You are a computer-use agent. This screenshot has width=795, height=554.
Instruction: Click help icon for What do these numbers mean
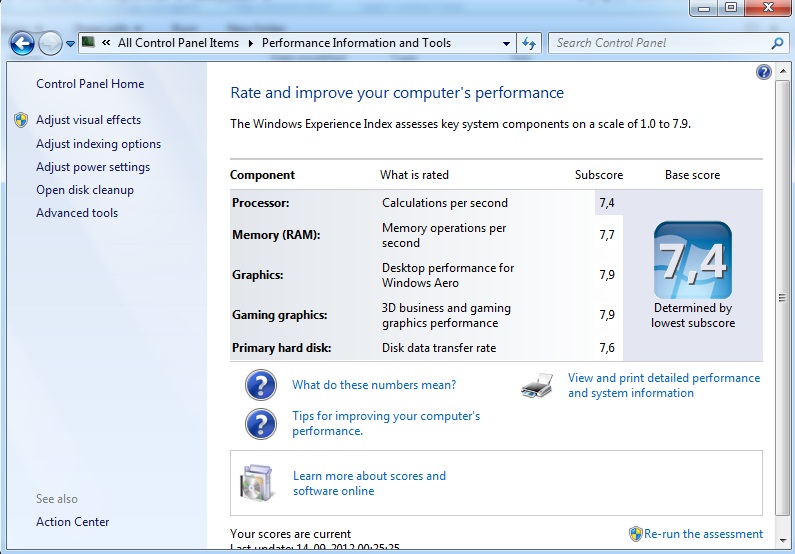[x=261, y=385]
